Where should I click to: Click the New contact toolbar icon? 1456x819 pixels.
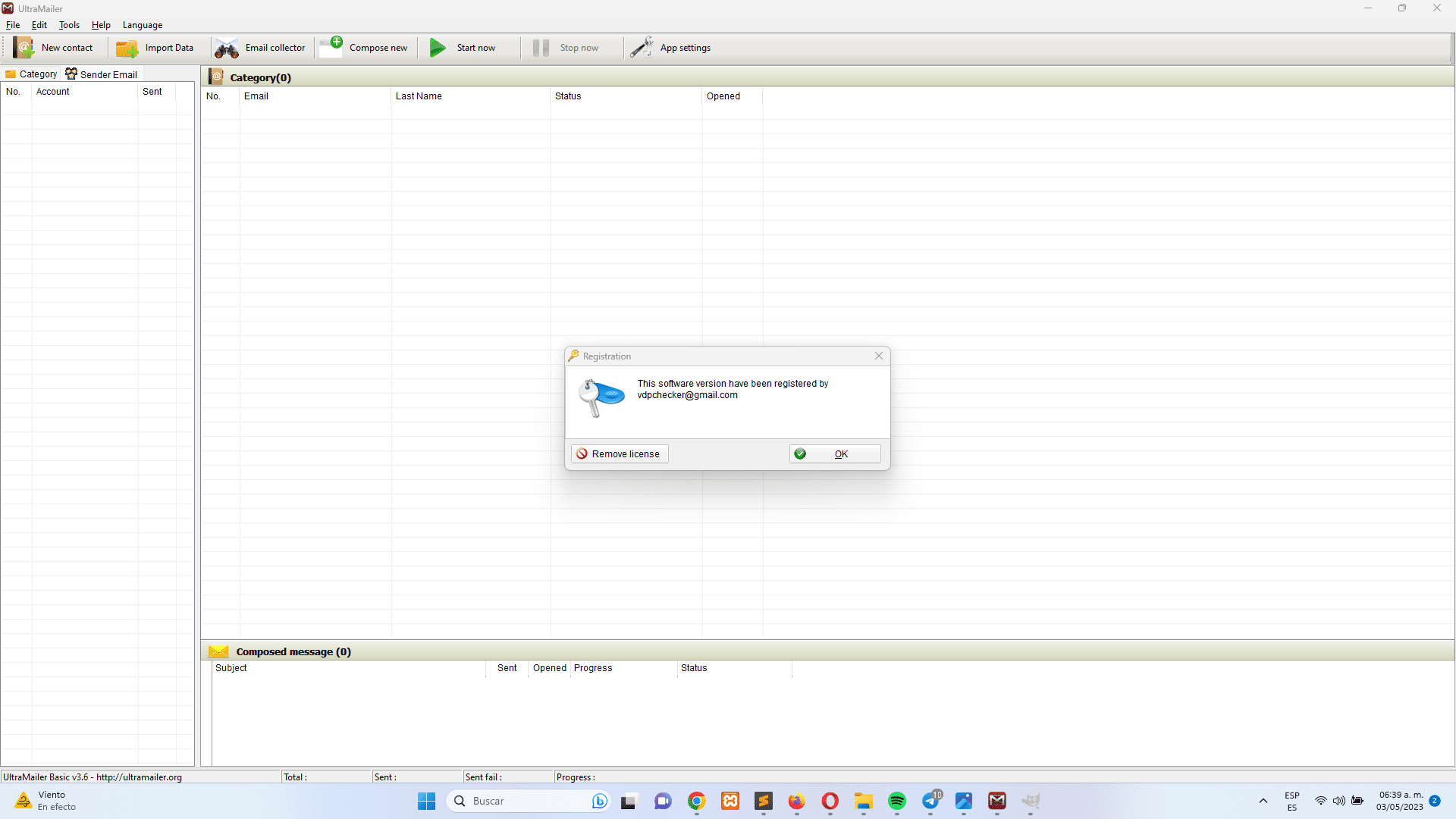pos(24,48)
